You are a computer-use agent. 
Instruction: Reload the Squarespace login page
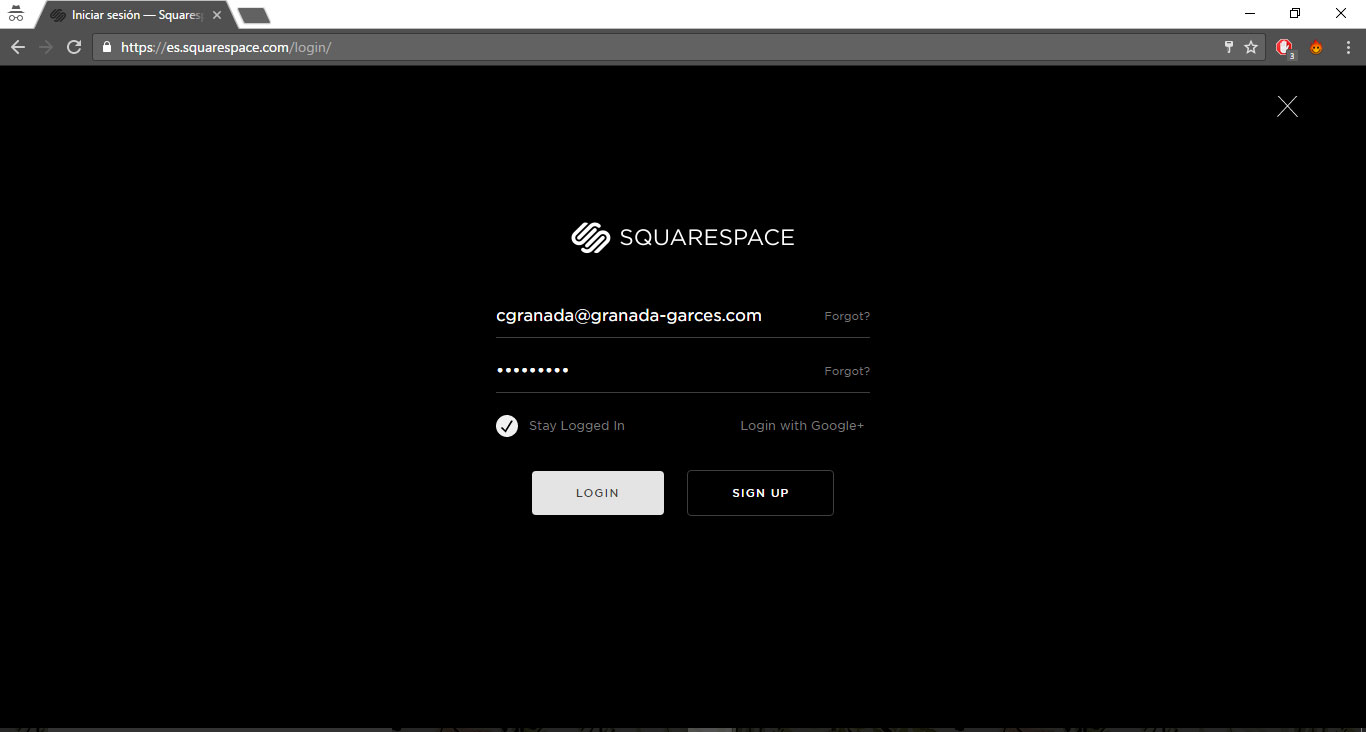74,47
